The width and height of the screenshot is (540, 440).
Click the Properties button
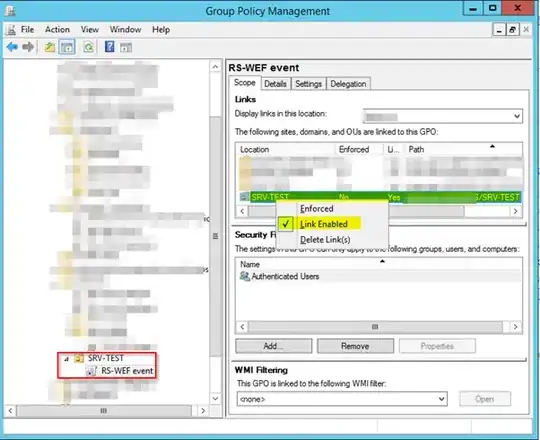(437, 346)
